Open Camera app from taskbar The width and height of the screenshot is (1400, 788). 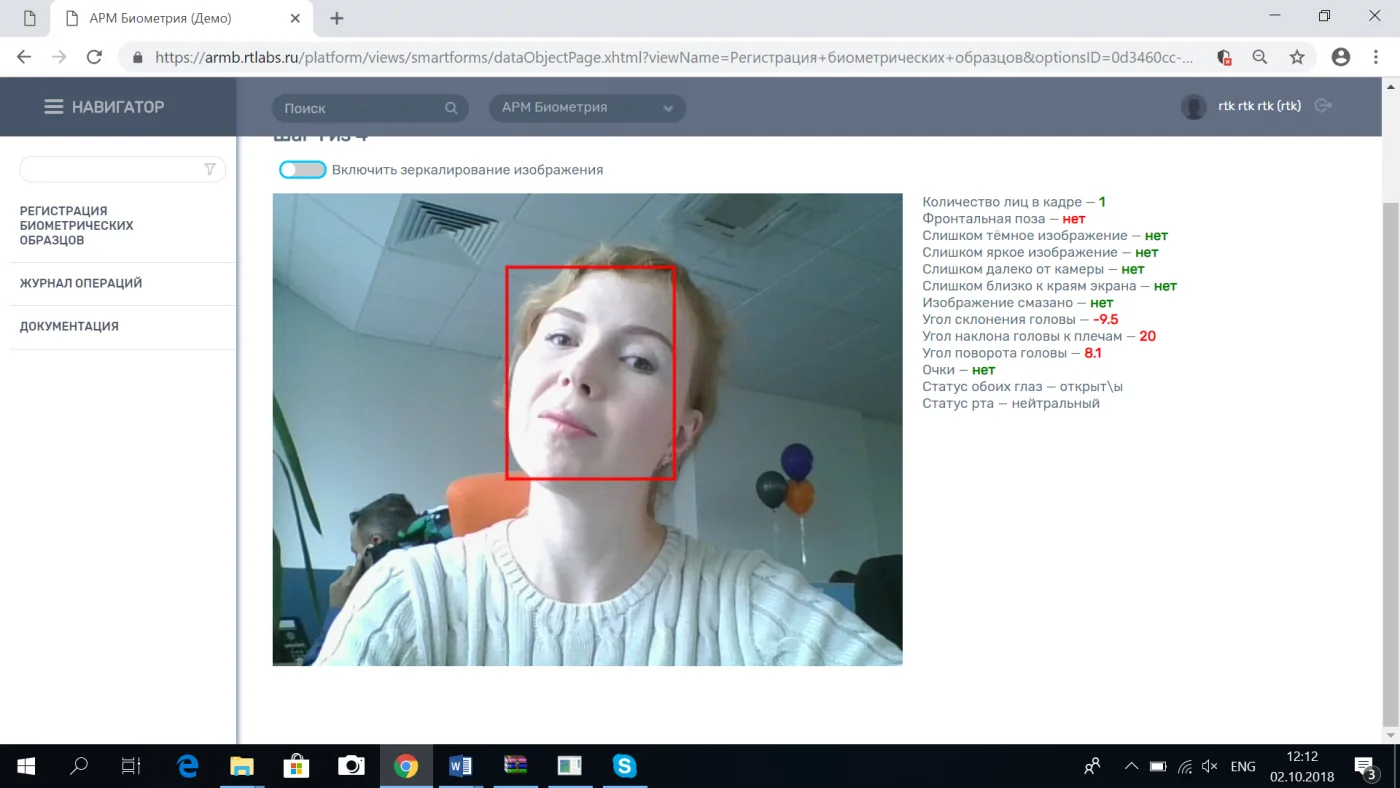click(351, 766)
